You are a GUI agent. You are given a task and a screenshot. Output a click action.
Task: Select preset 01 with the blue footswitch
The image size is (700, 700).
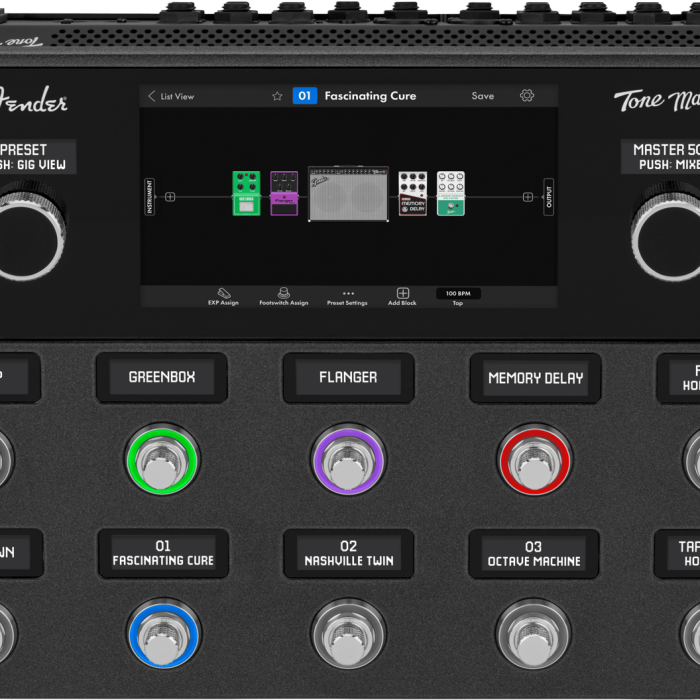coord(164,634)
